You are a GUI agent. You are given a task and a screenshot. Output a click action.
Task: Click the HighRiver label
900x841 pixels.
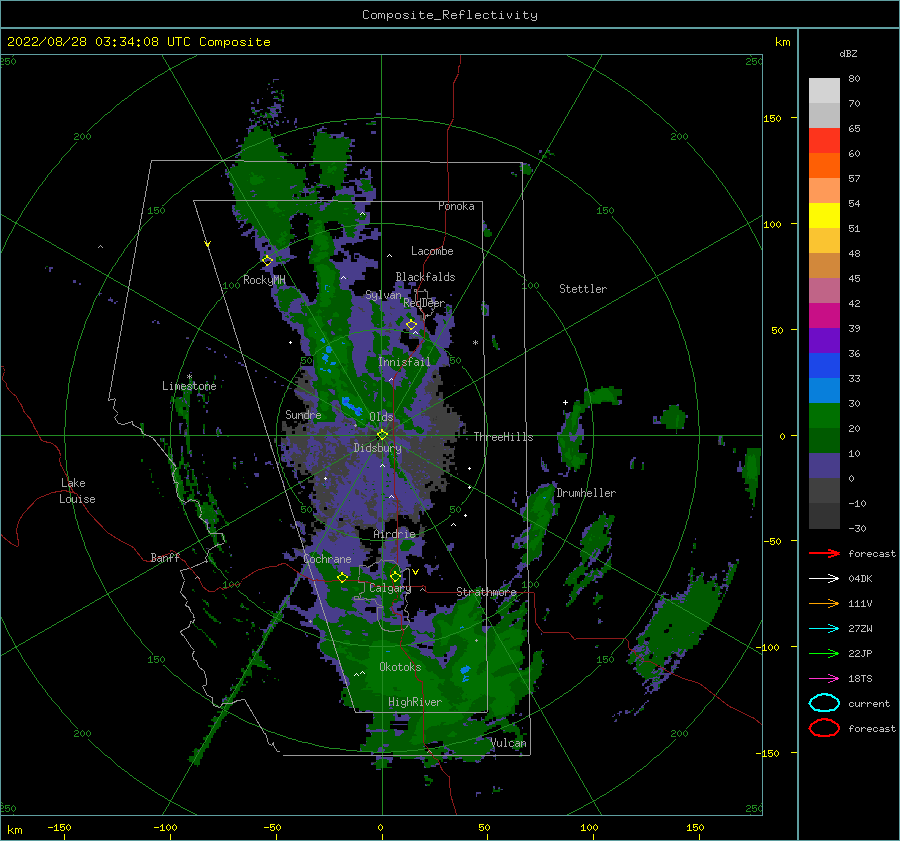415,702
